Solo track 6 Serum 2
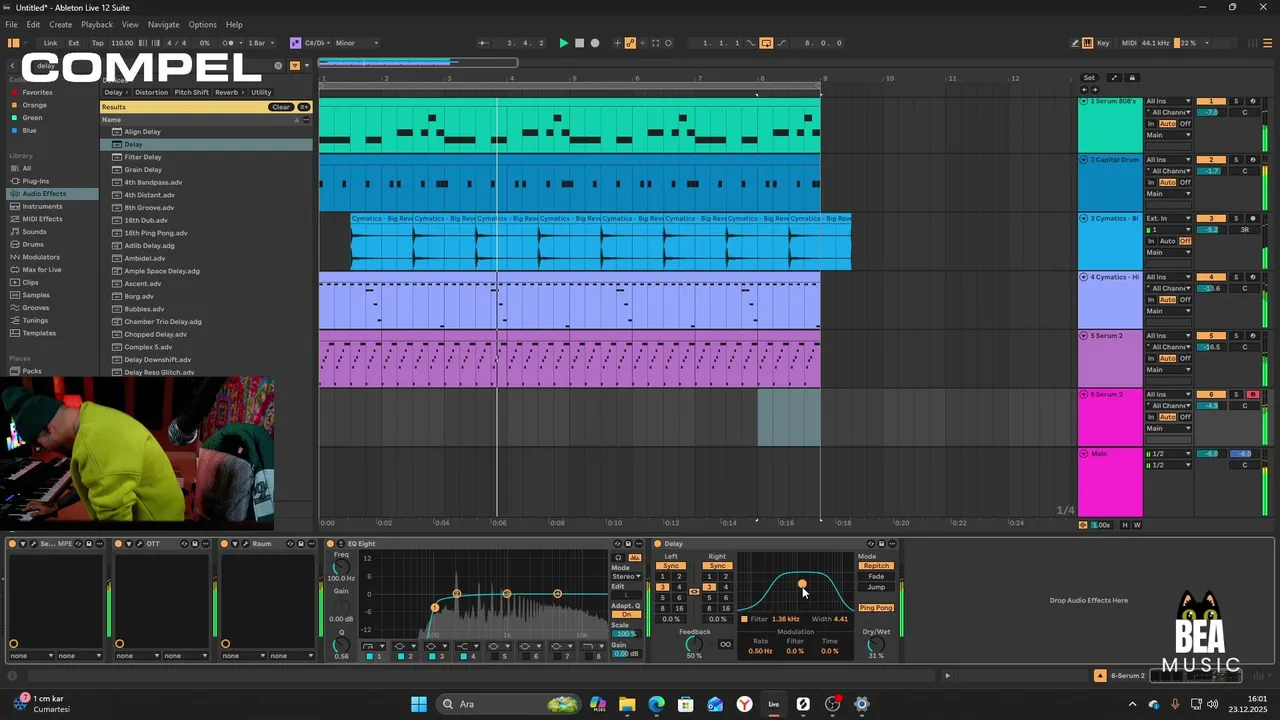The image size is (1280, 720). pyautogui.click(x=1236, y=394)
